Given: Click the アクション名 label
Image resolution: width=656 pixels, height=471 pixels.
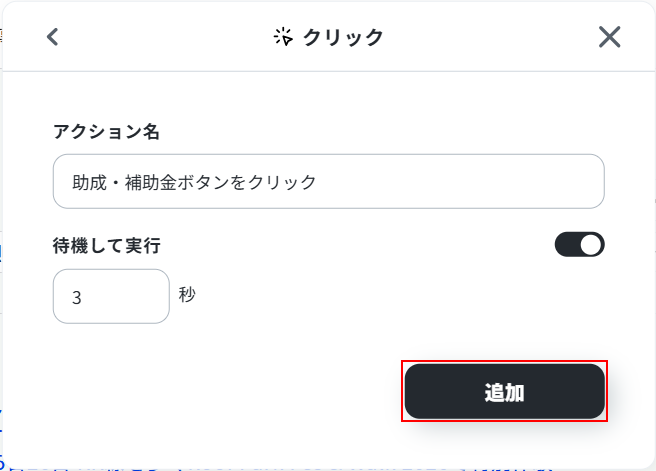Looking at the screenshot, I should [106, 131].
